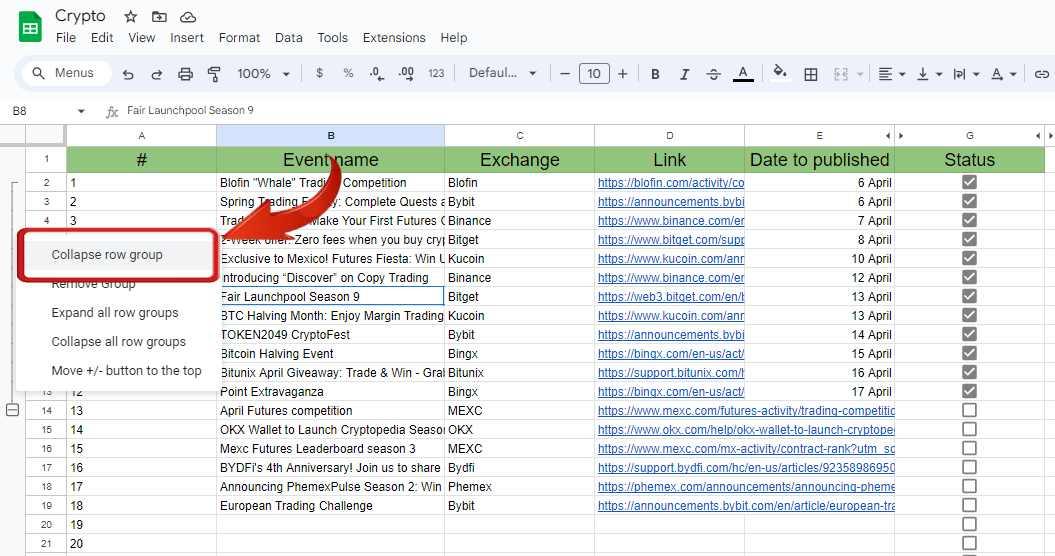Format as currency with dollar icon

320,73
